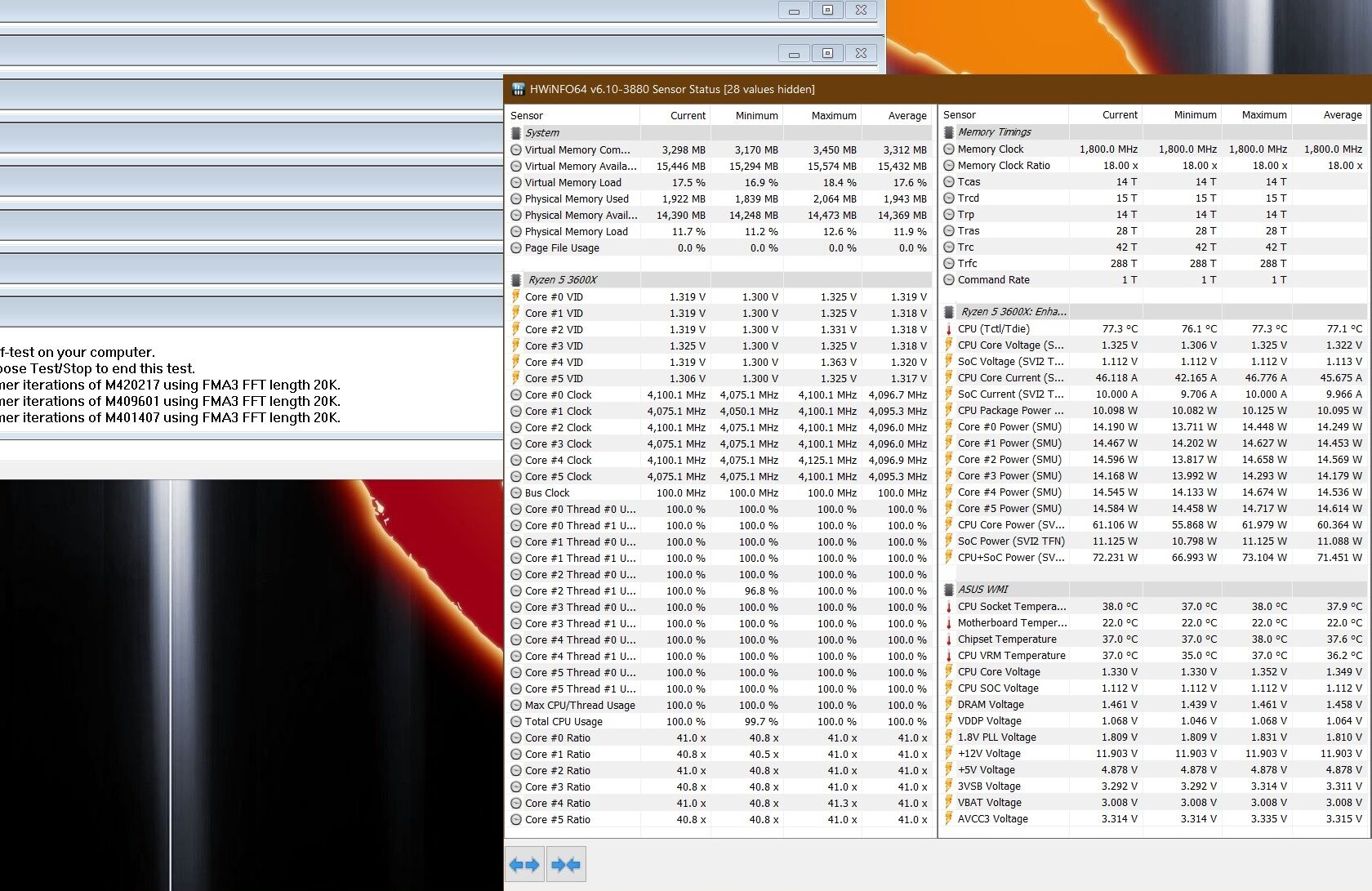Select the Core #2 Thread #1 usage row
The image size is (1372, 891).
[x=719, y=590]
